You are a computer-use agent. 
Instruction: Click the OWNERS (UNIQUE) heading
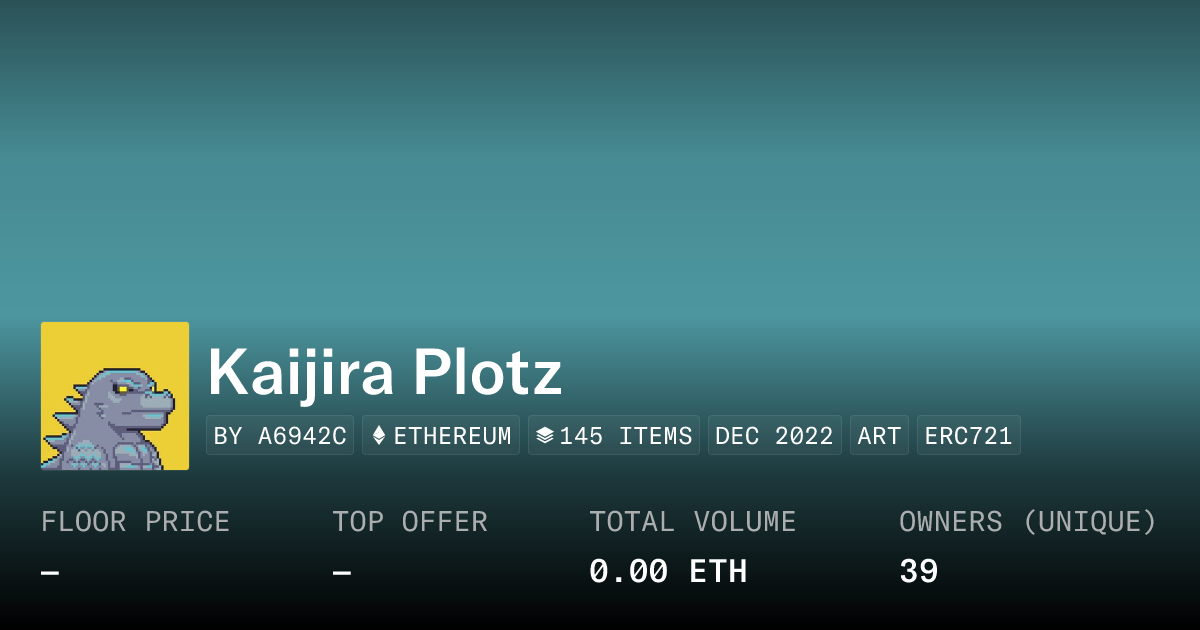pos(1028,522)
